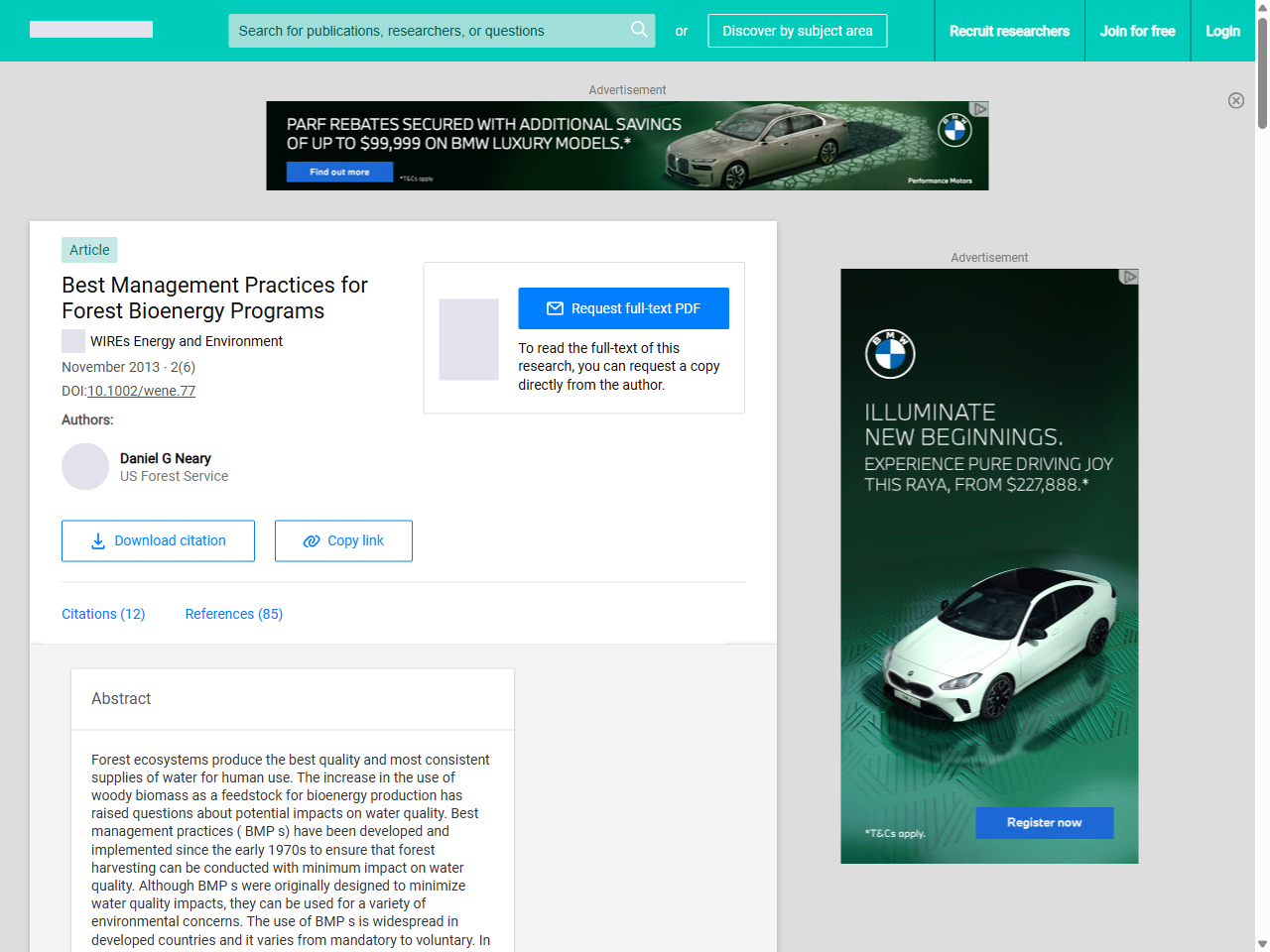Click the journal icon beside WIREs Energy and Environment
This screenshot has width=1270, height=952.
click(x=72, y=340)
